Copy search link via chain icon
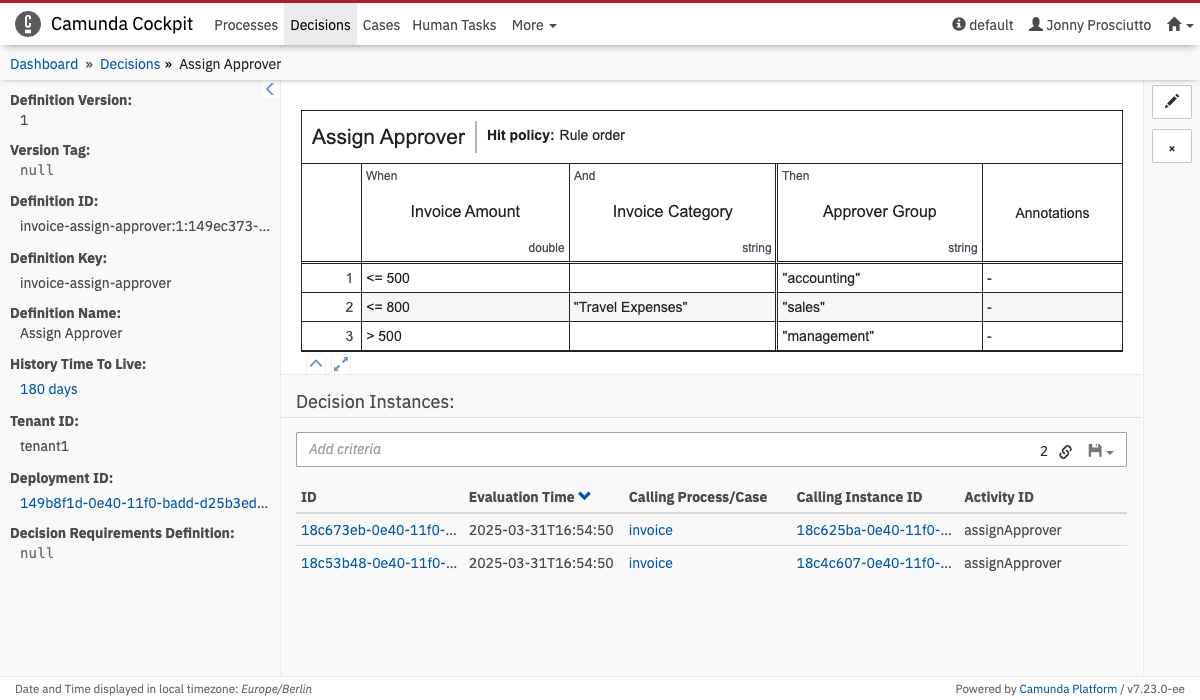The width and height of the screenshot is (1200, 700). [1066, 451]
